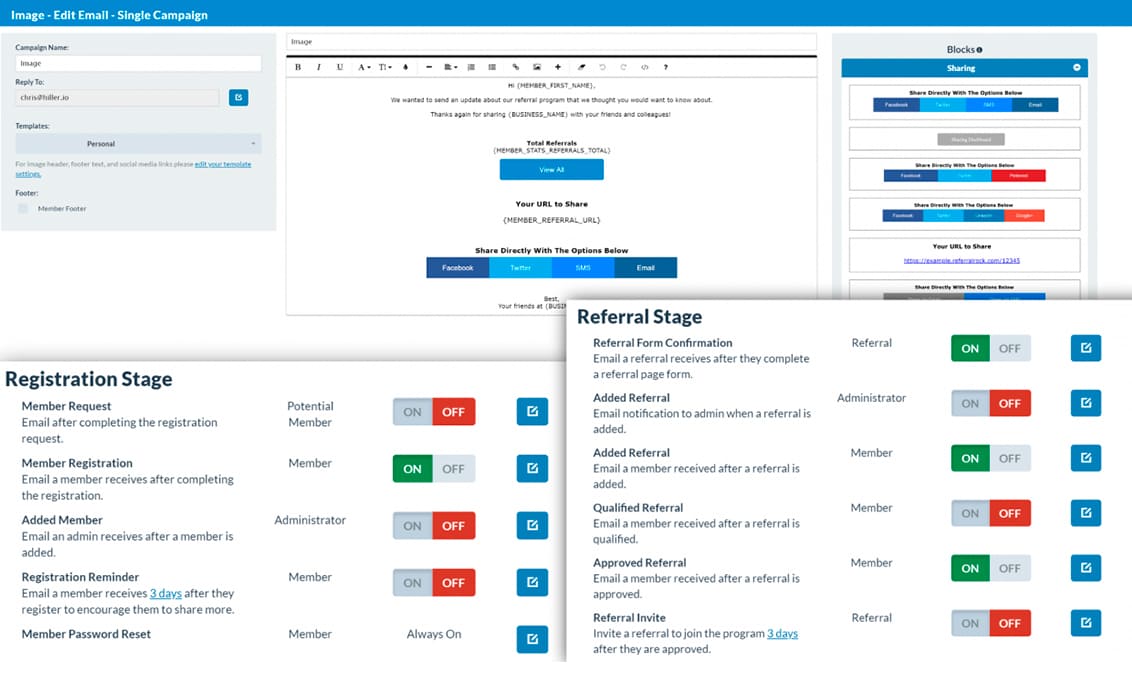The width and height of the screenshot is (1132, 683).
Task: Toggle bold formatting in the editor toolbar
Action: click(x=298, y=67)
